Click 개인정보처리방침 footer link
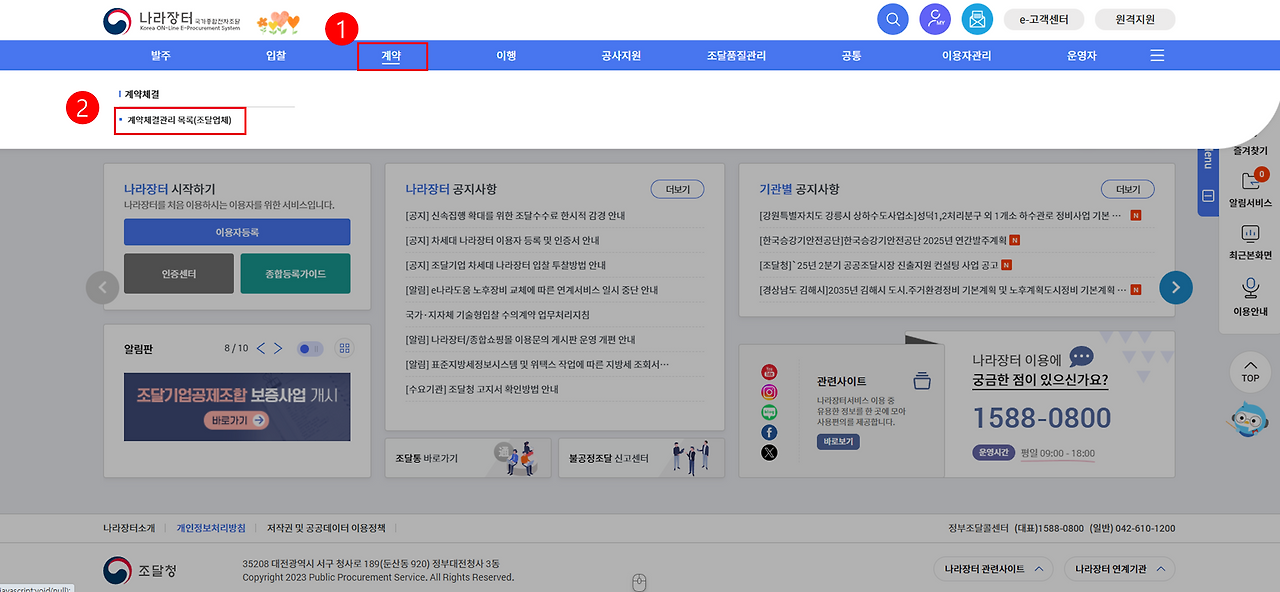The width and height of the screenshot is (1280, 592). 211,528
